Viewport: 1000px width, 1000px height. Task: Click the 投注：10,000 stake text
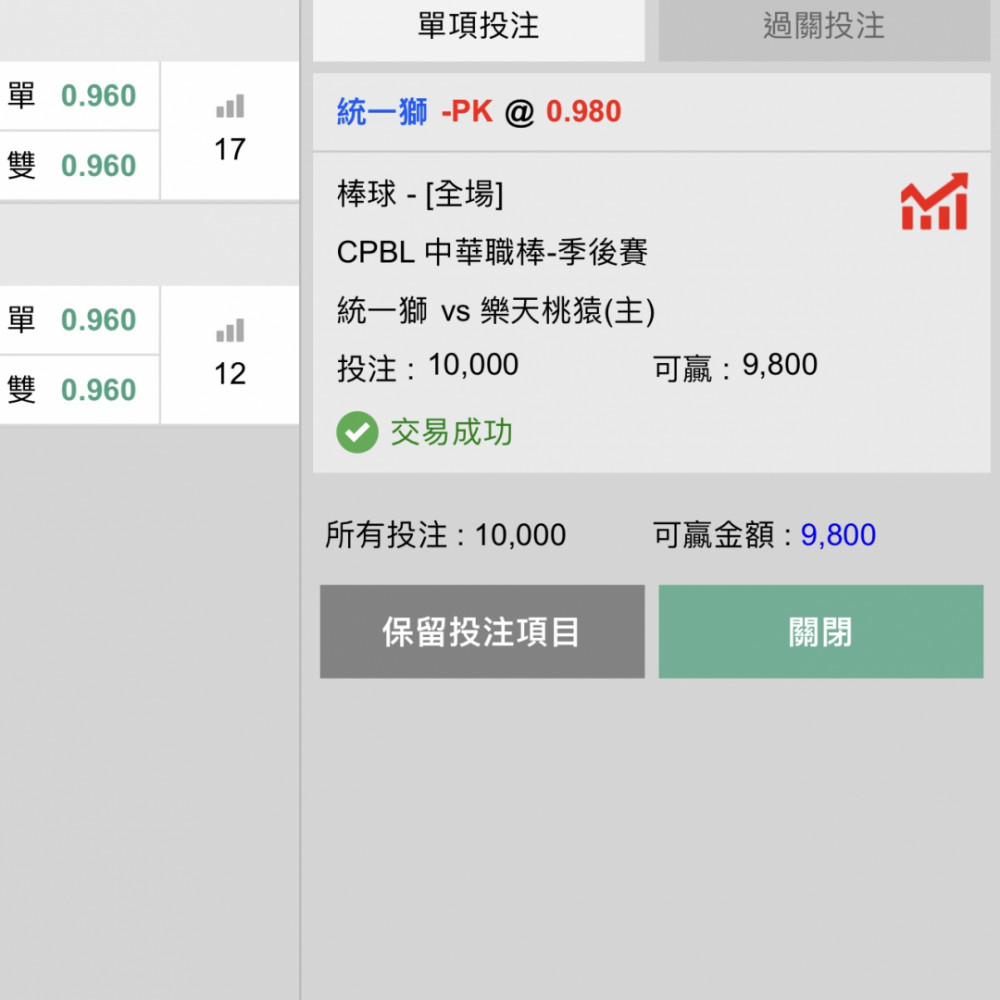(427, 367)
